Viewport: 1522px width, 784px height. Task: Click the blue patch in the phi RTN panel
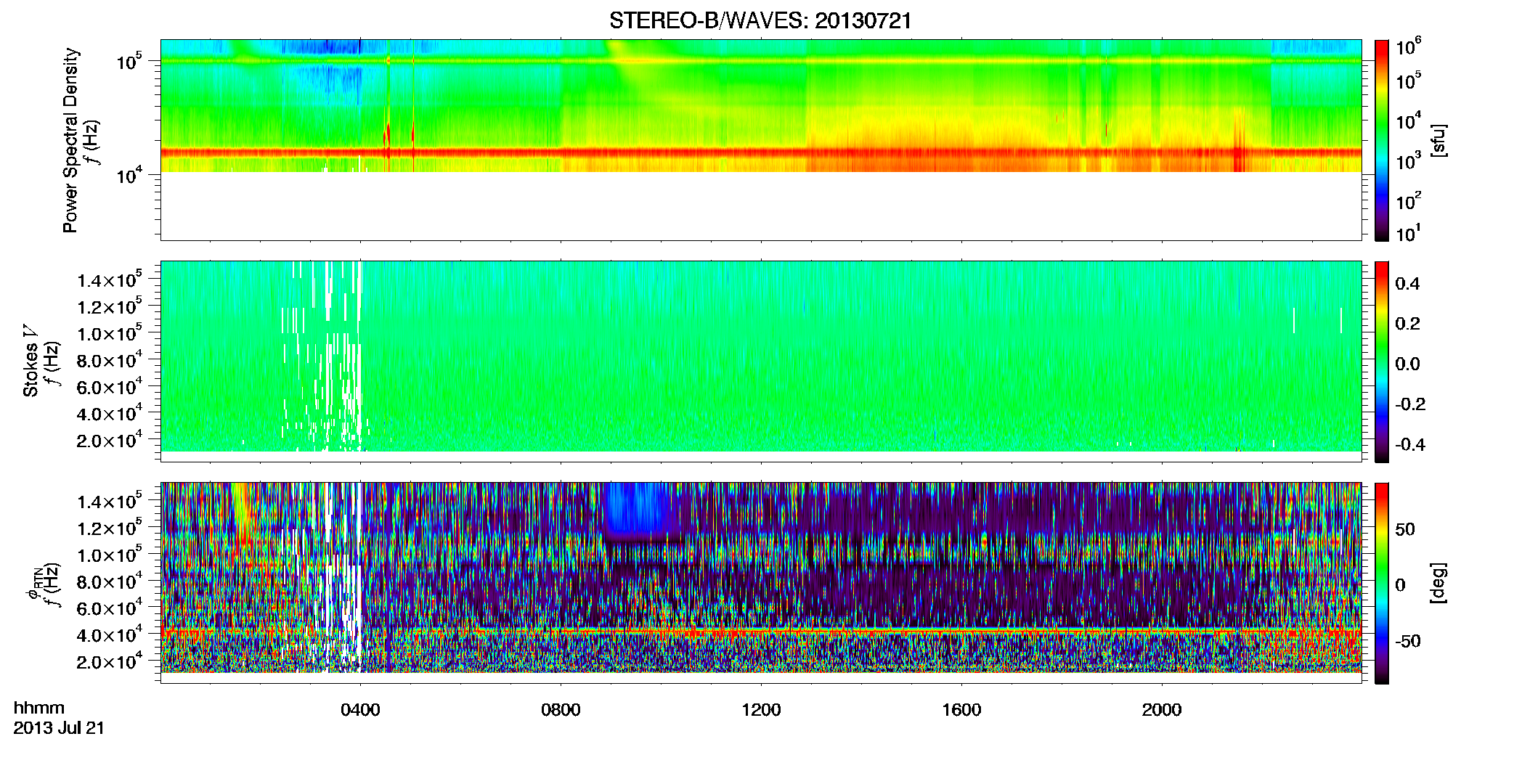(637, 508)
